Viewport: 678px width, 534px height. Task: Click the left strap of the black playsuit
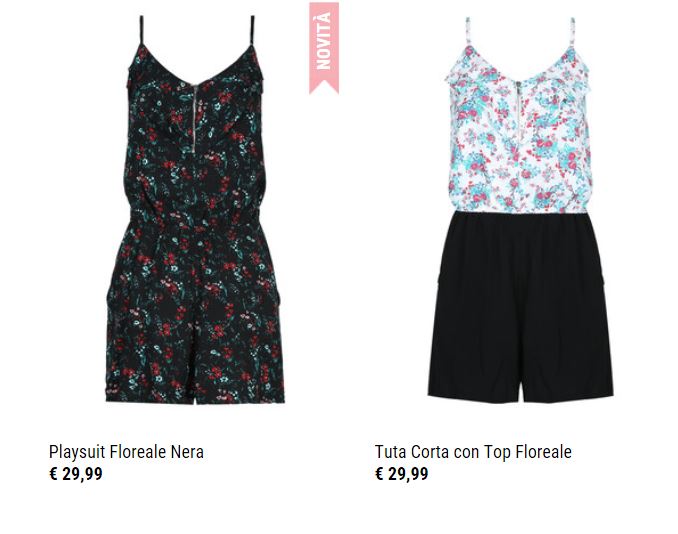coord(141,31)
